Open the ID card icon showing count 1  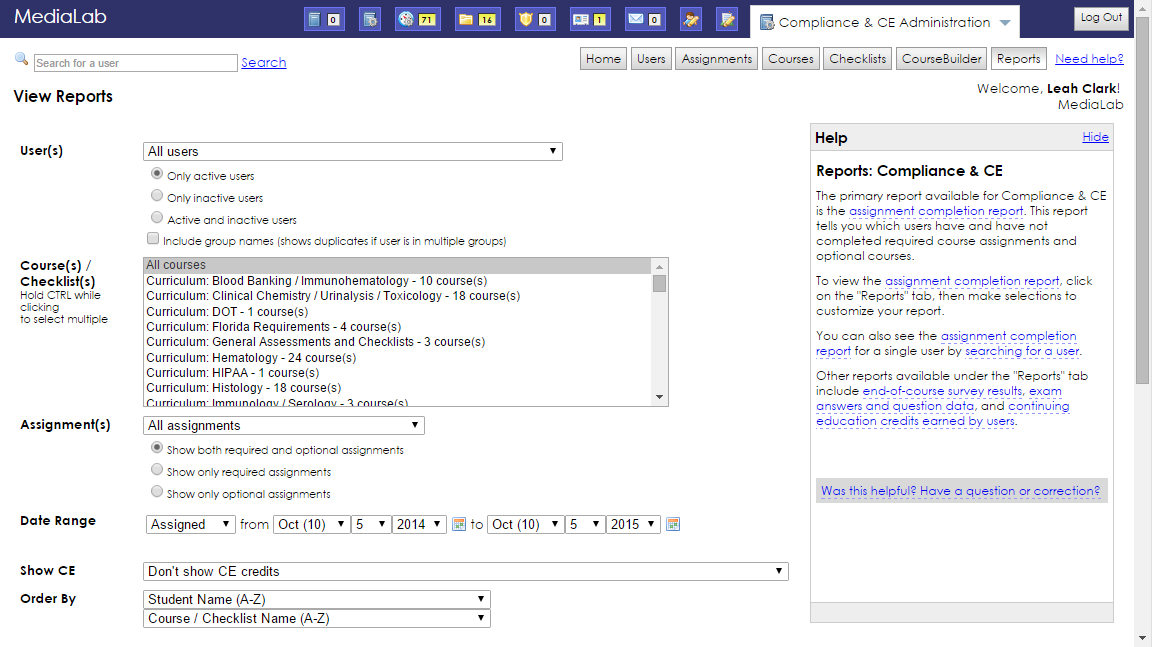pos(591,19)
